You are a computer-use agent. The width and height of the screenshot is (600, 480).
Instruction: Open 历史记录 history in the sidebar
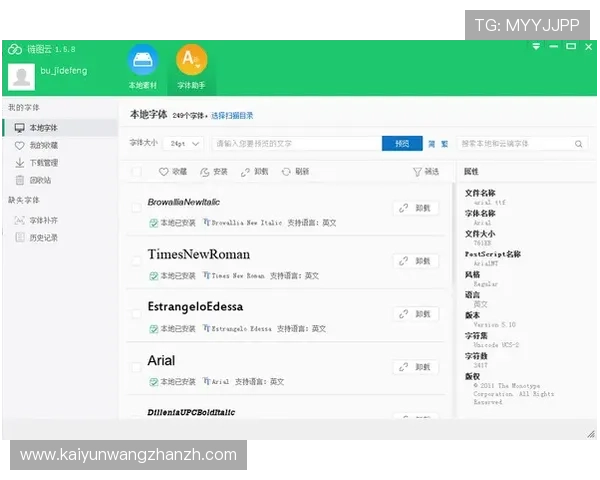tap(36, 238)
